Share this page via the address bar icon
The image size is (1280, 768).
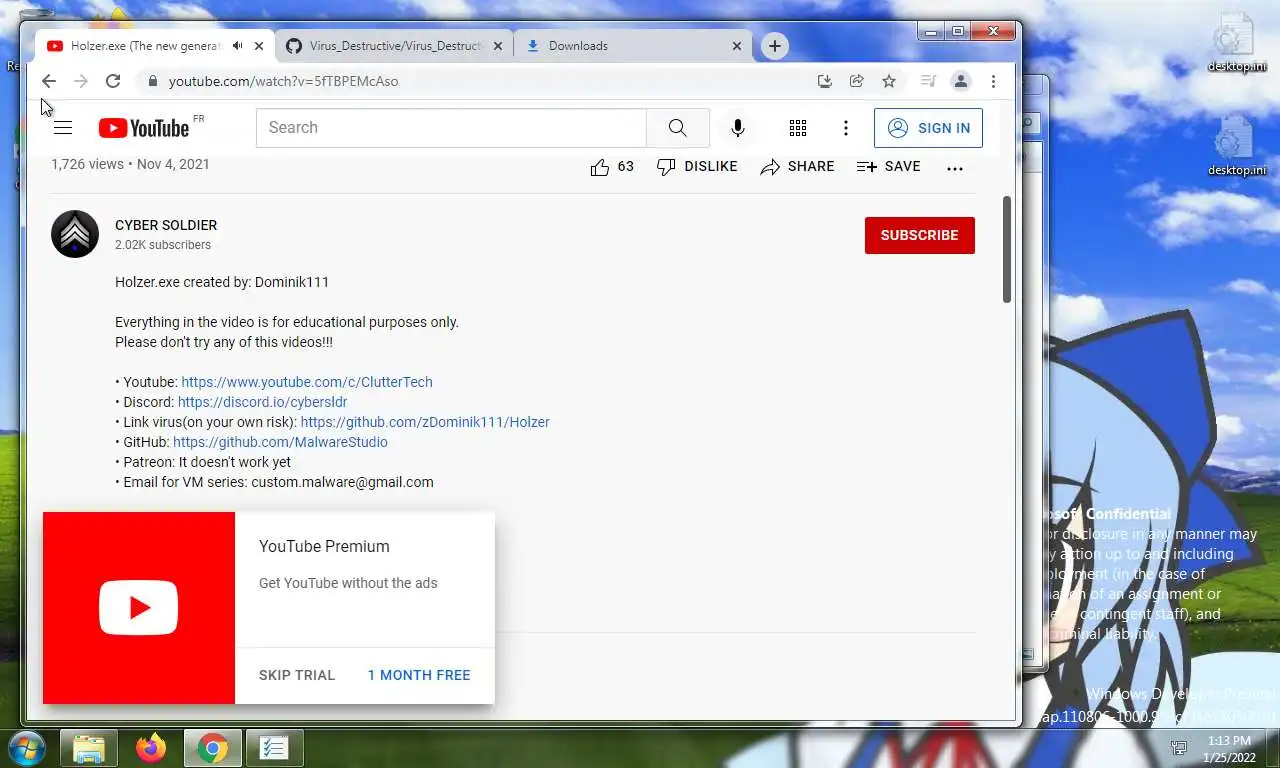pos(857,81)
